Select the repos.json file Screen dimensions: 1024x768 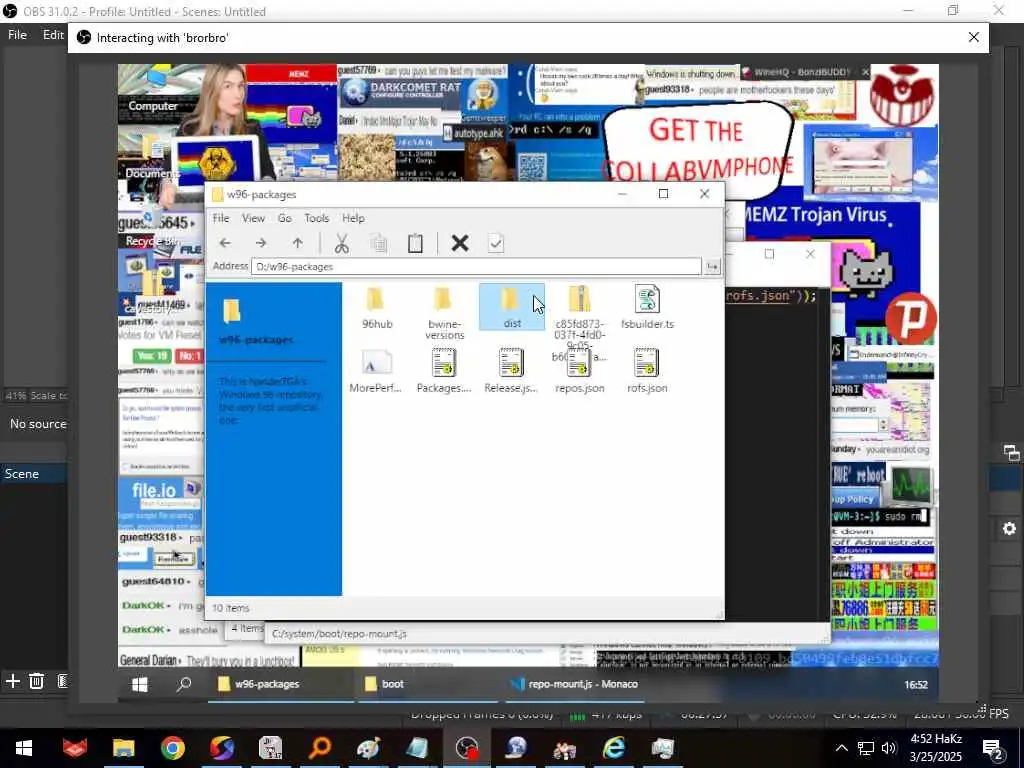[x=580, y=371]
